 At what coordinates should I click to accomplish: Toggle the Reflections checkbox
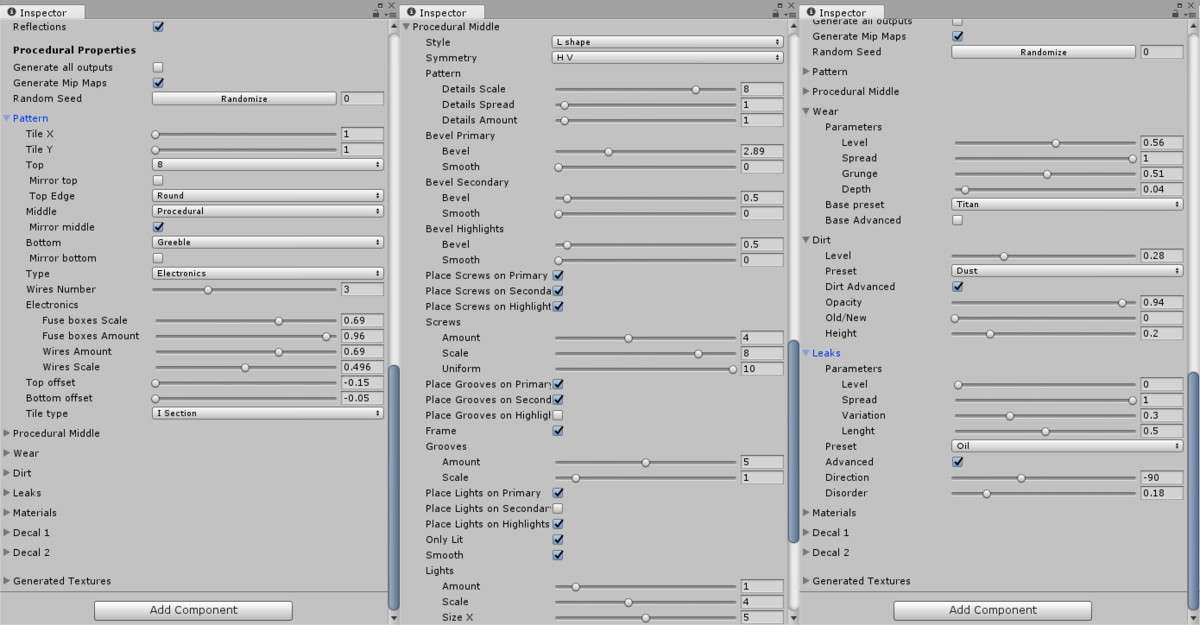pyautogui.click(x=158, y=27)
